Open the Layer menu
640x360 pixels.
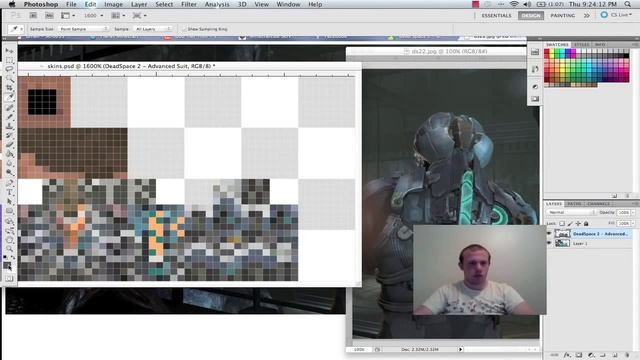[x=139, y=4]
